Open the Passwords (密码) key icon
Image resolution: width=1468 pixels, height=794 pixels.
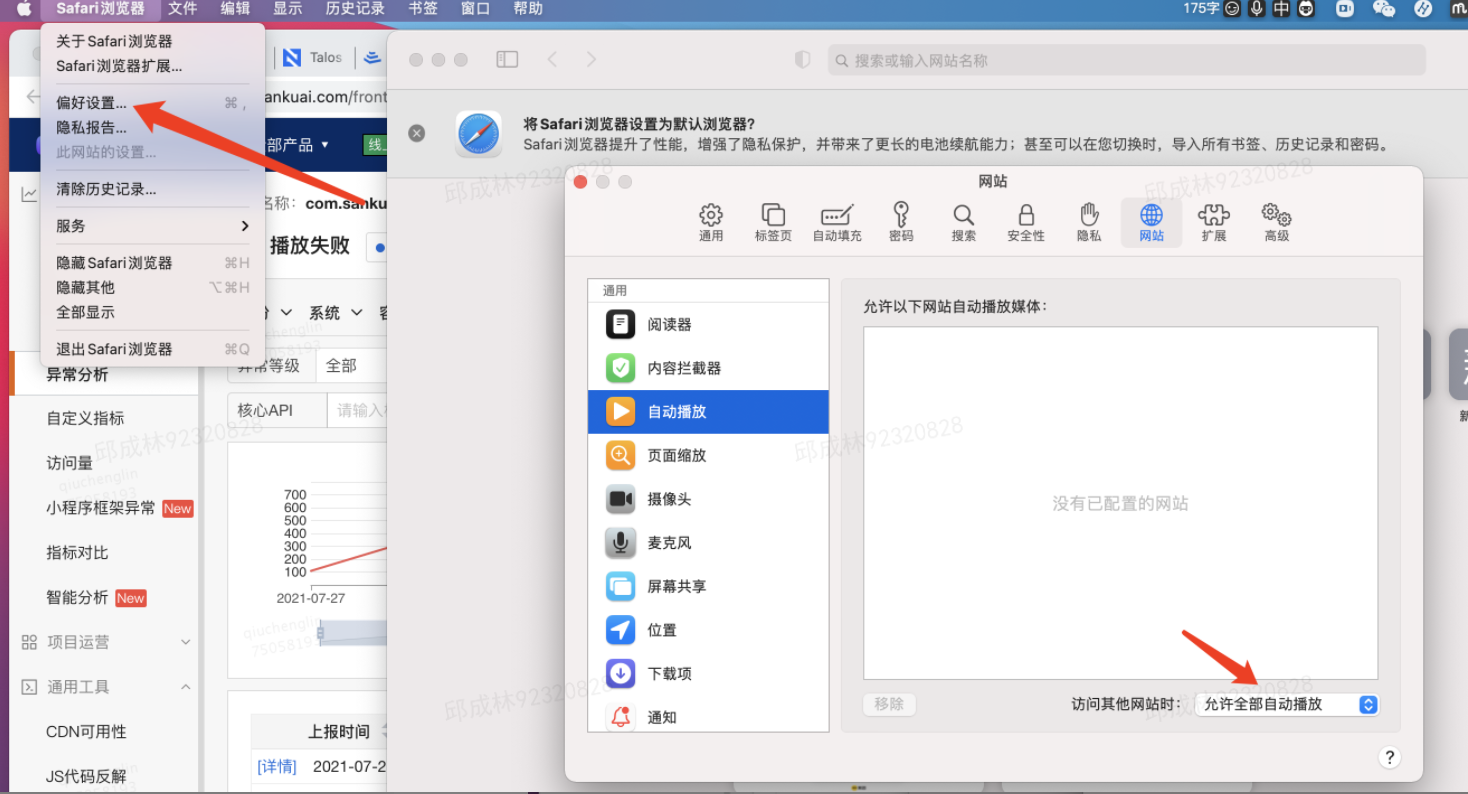tap(901, 222)
